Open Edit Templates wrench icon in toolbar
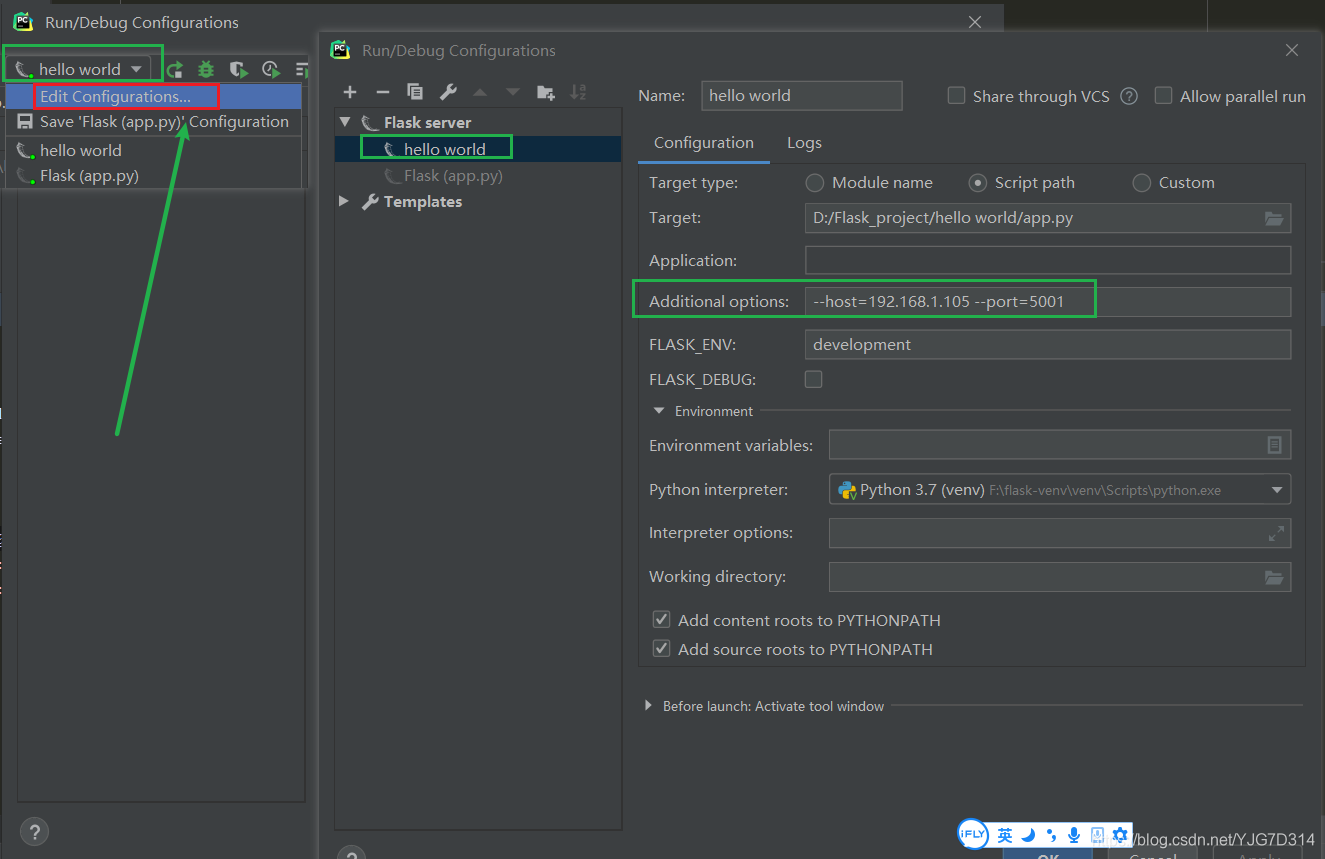This screenshot has height=859, width=1325. (448, 92)
